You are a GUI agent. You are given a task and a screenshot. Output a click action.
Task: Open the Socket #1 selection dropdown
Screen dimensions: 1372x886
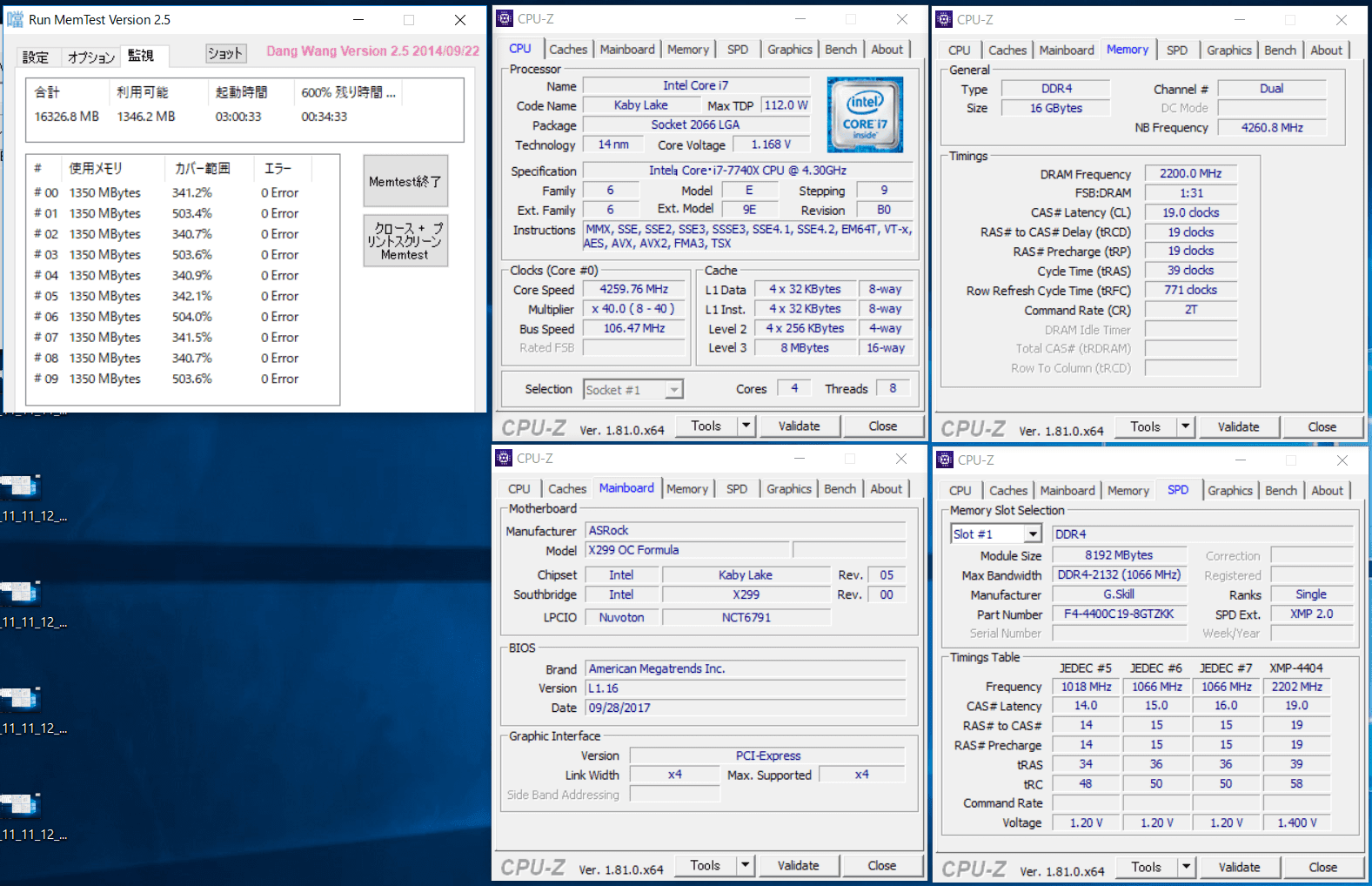(x=674, y=390)
